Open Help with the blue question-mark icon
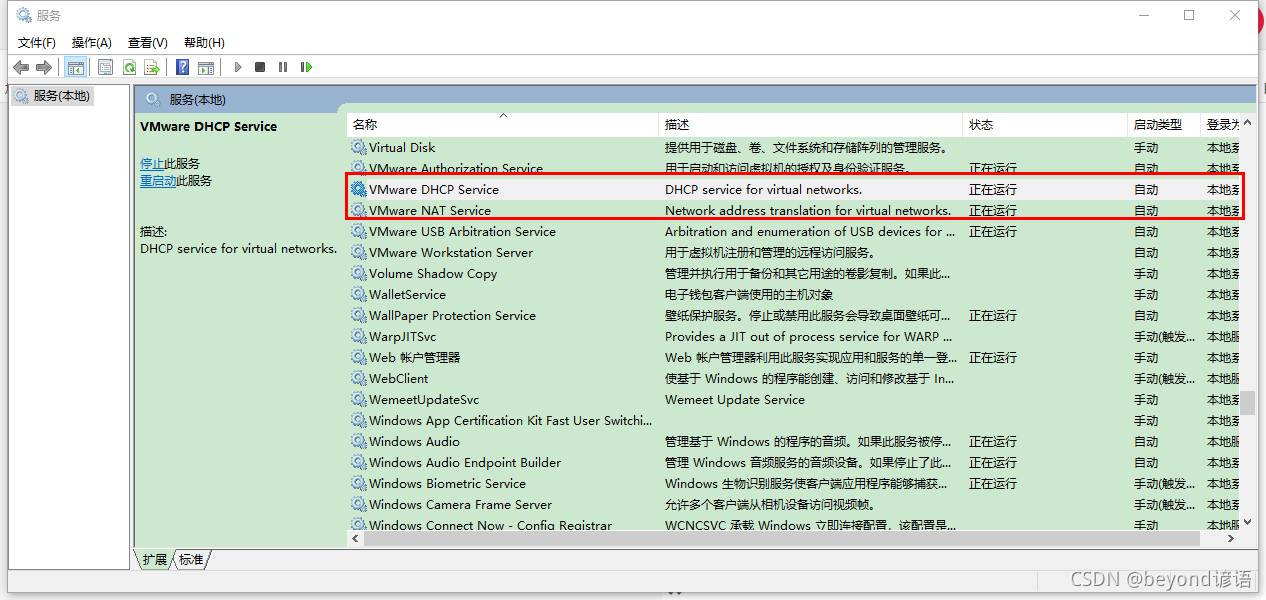The width and height of the screenshot is (1266, 600). point(182,67)
